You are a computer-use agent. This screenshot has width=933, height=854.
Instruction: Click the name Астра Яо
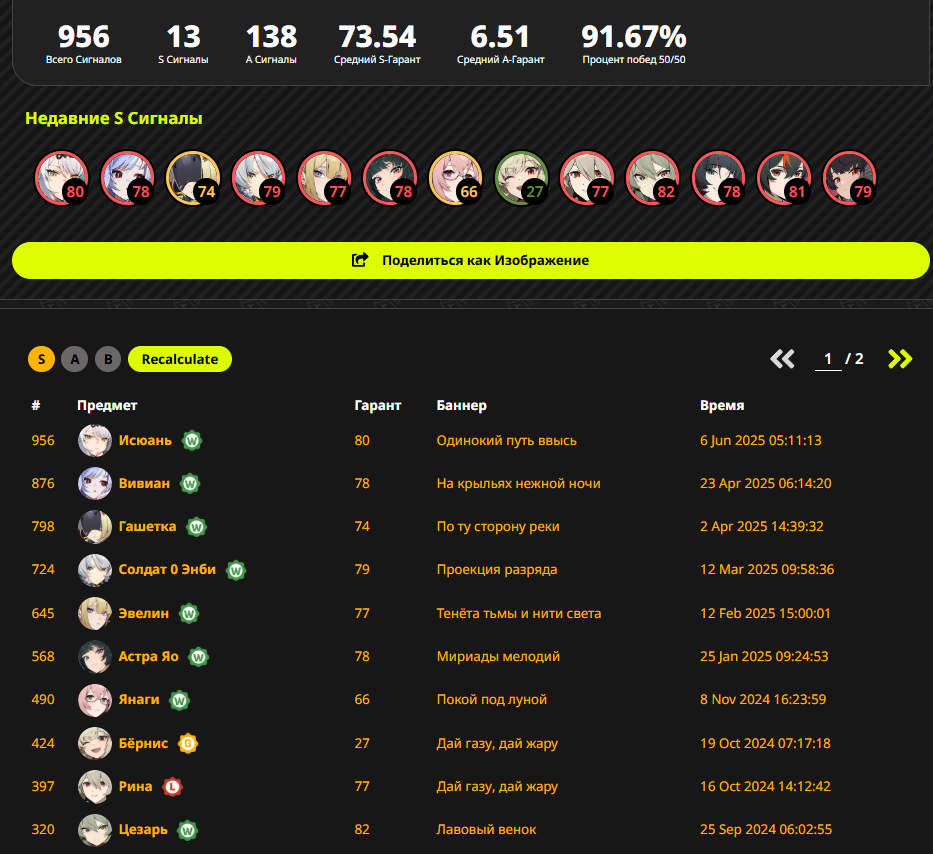pos(148,656)
